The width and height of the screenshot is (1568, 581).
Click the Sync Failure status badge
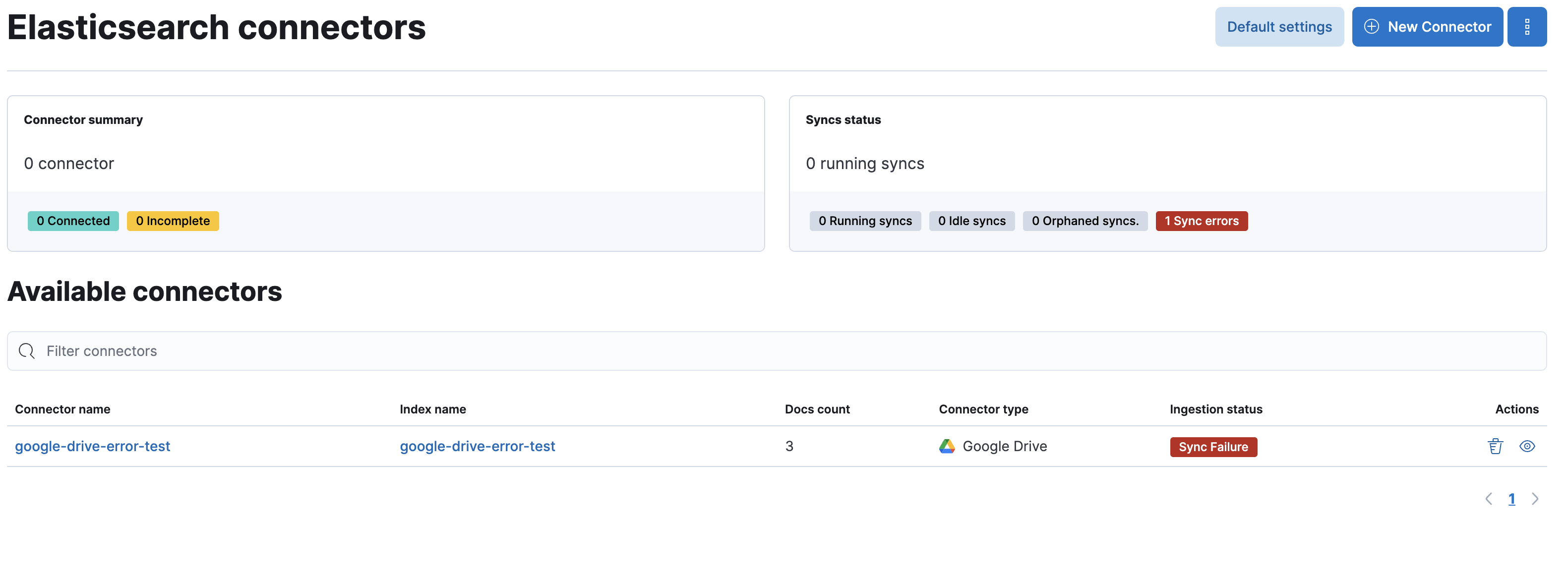pos(1213,447)
